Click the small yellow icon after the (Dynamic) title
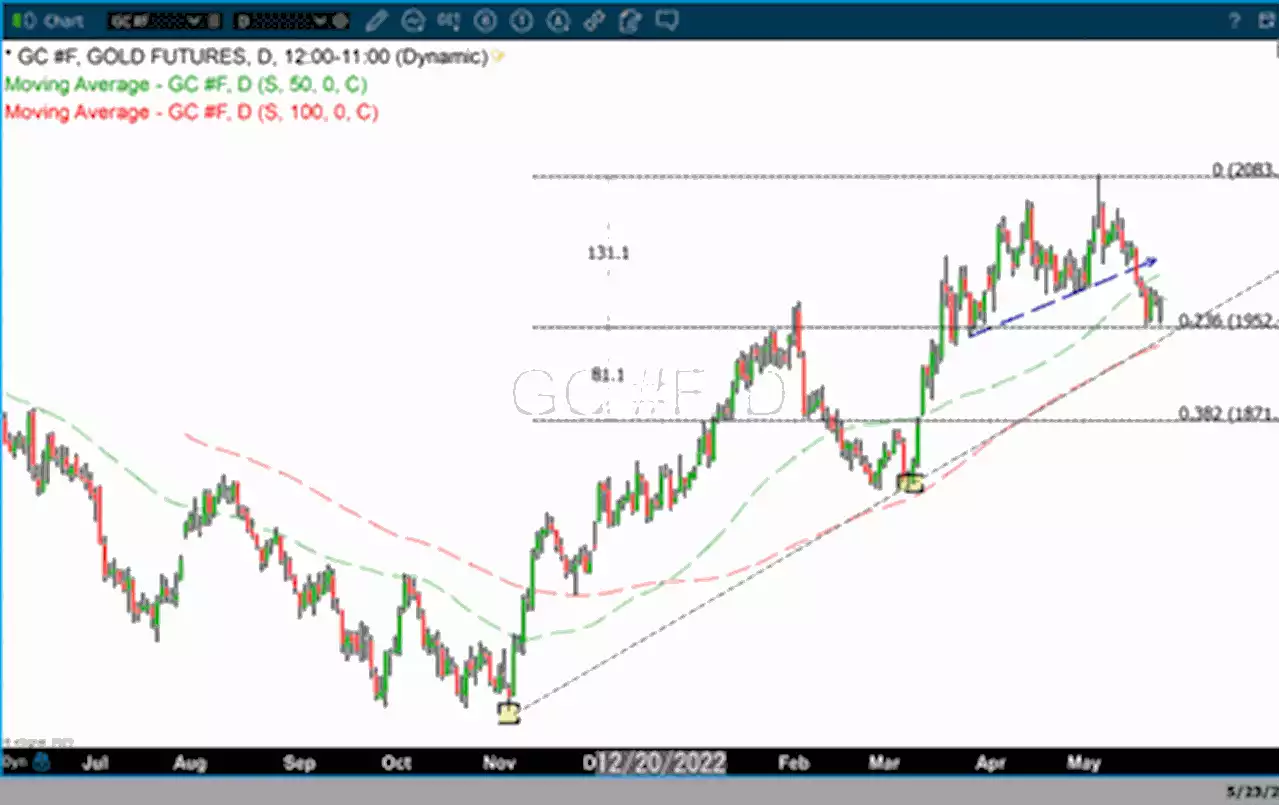Viewport: 1280px width, 805px height. pyautogui.click(x=498, y=57)
